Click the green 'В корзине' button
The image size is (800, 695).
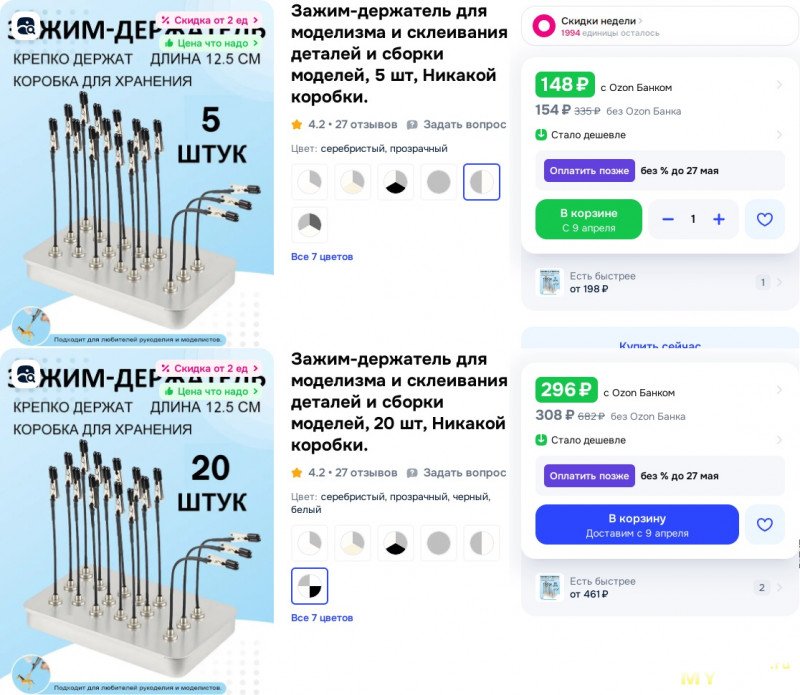click(588, 219)
